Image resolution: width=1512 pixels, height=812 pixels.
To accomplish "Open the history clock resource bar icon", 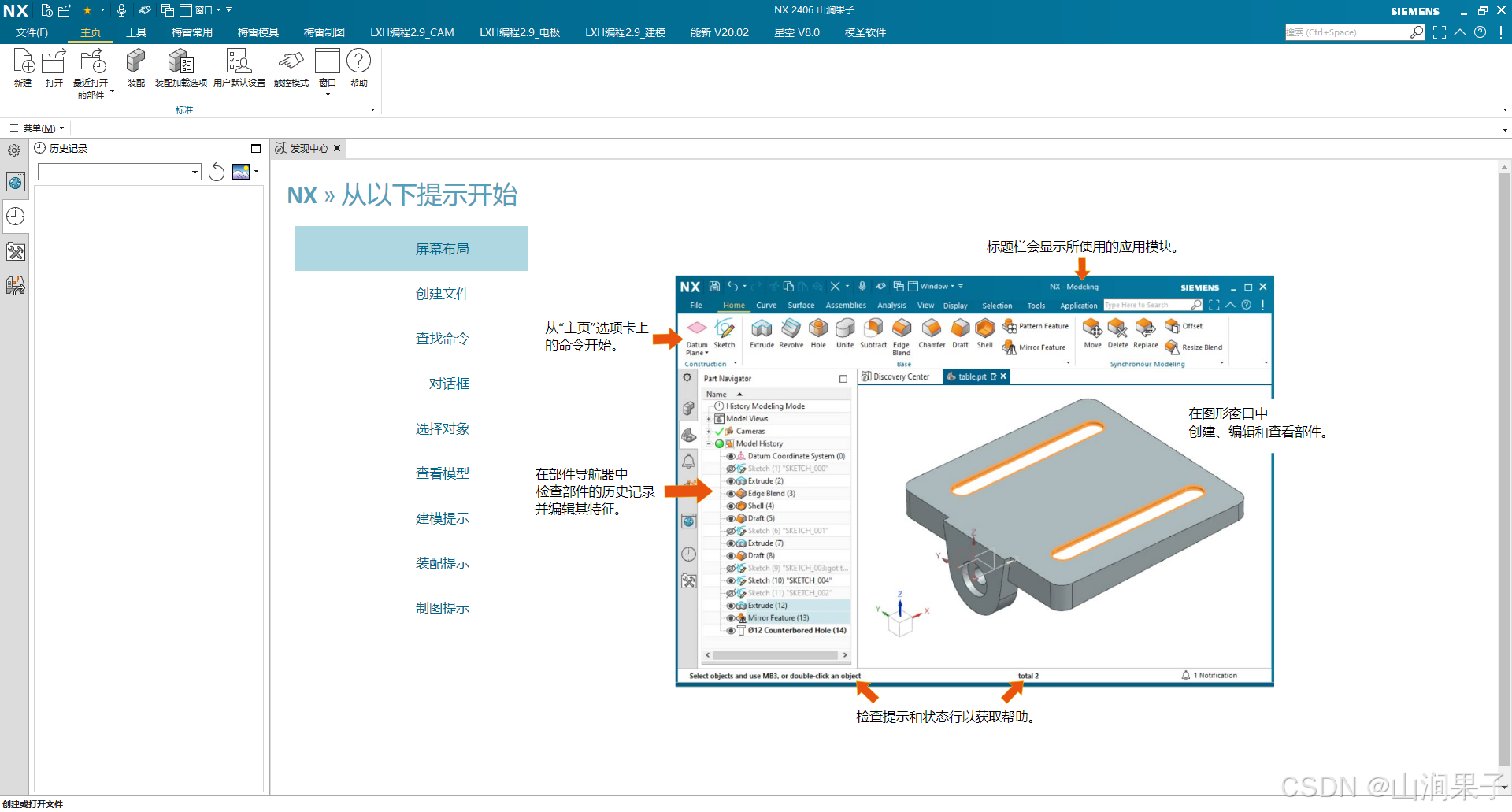I will click(x=16, y=217).
